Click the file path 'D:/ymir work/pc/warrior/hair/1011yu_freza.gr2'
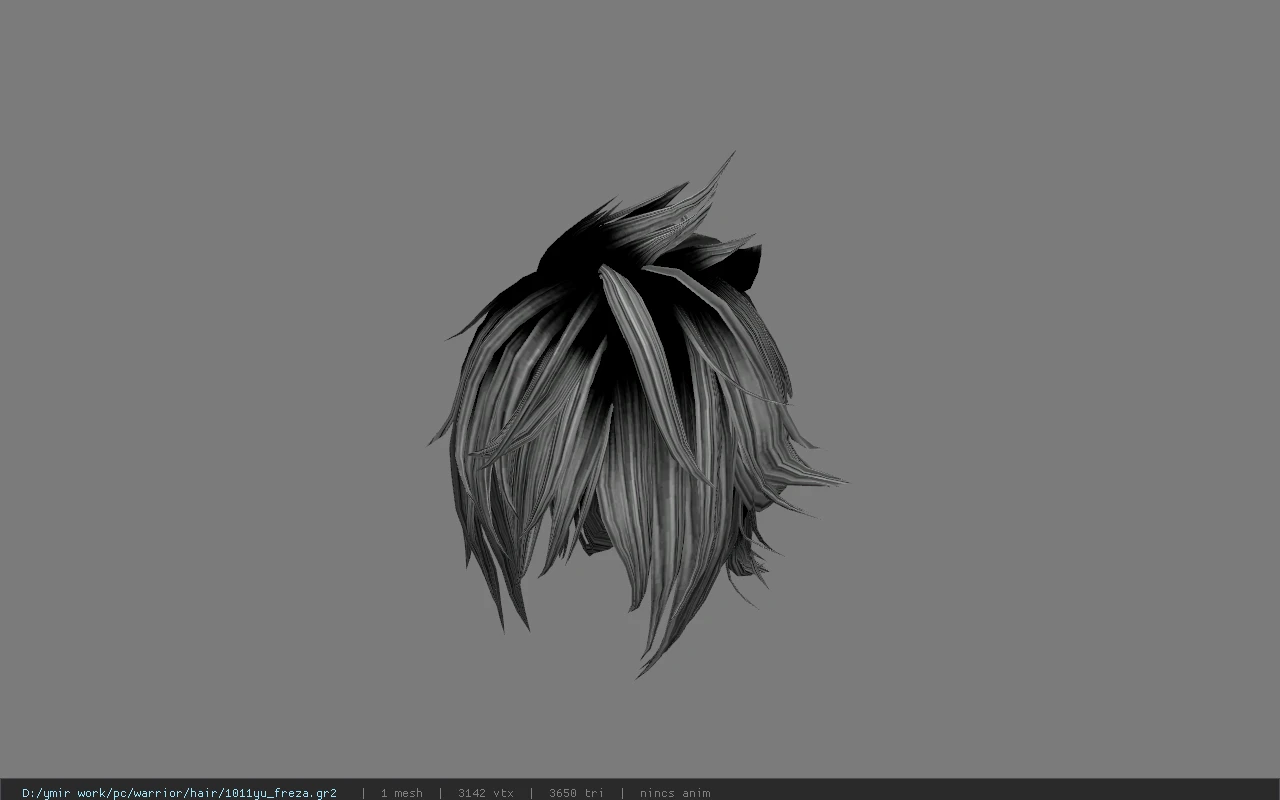 point(179,793)
